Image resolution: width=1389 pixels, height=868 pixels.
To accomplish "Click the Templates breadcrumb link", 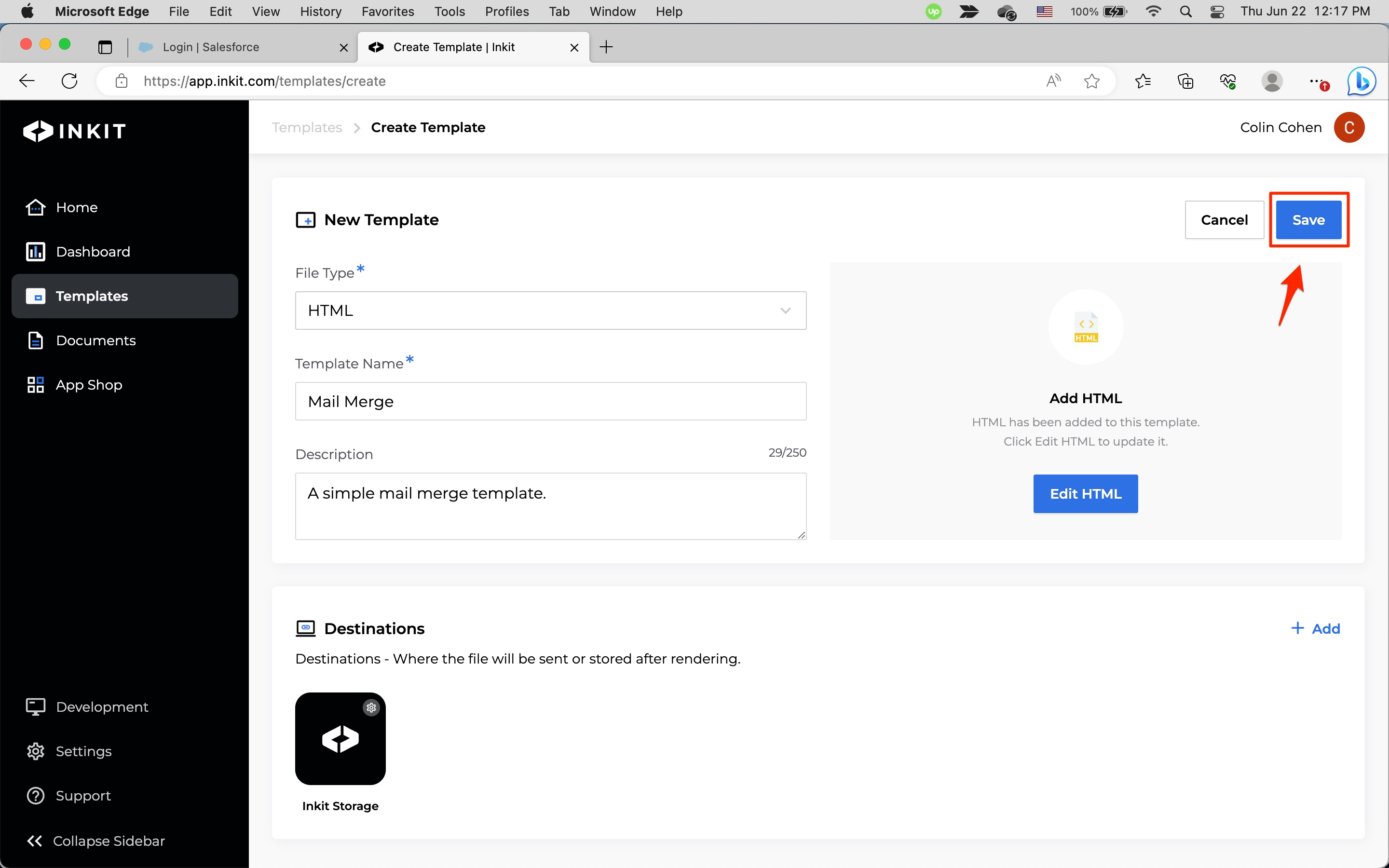I will pyautogui.click(x=307, y=127).
